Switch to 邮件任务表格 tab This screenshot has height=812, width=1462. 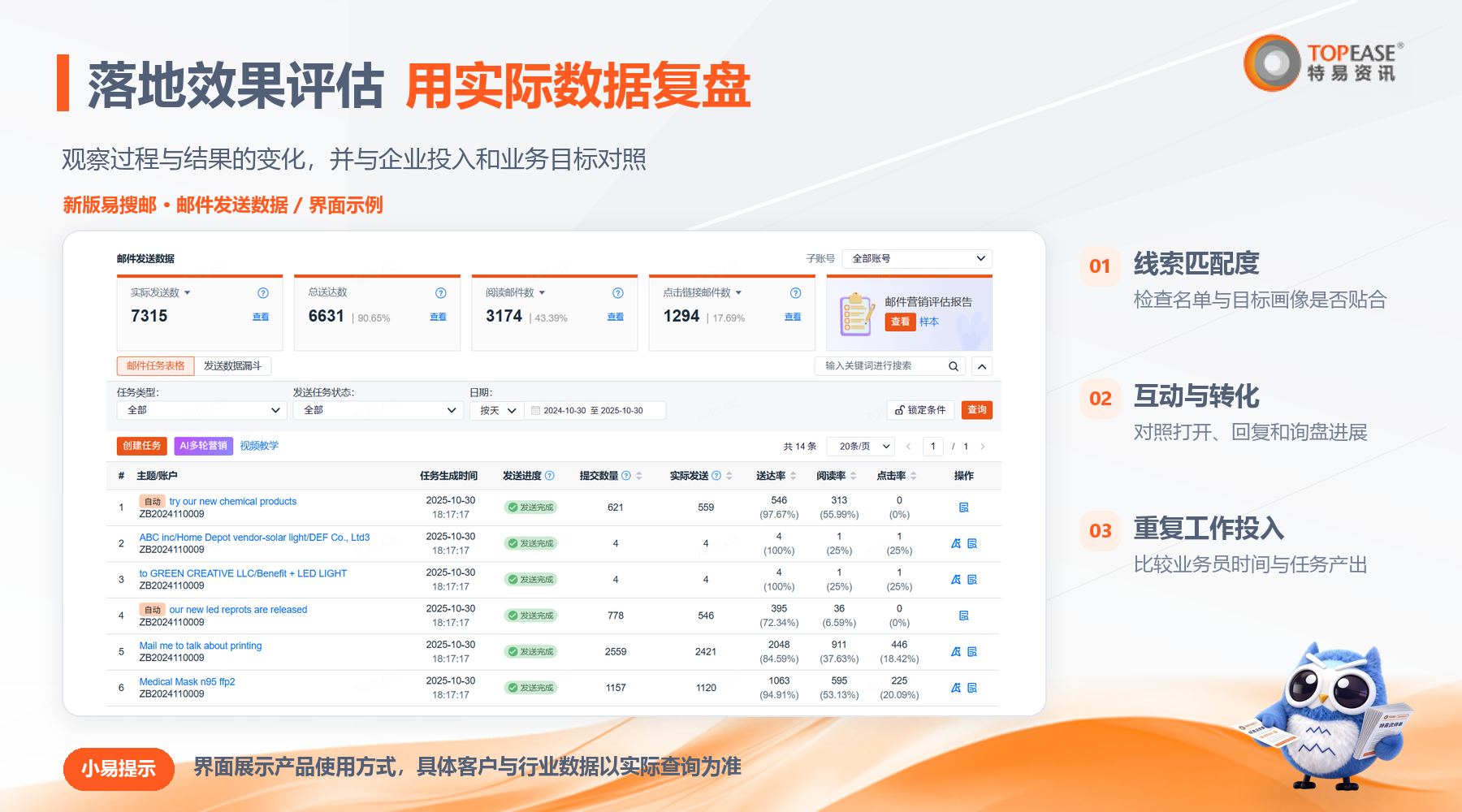pyautogui.click(x=156, y=366)
